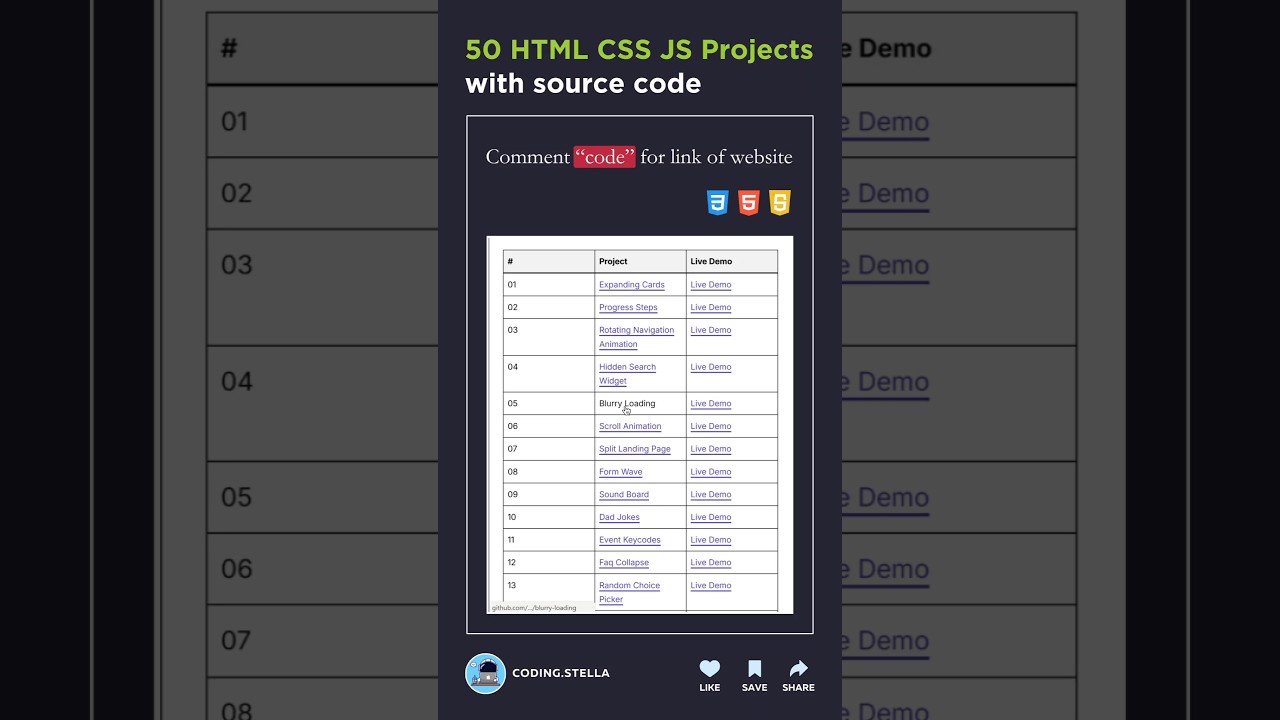Click Live Demo for Blurry Loading
This screenshot has width=1280, height=720.
click(x=711, y=404)
